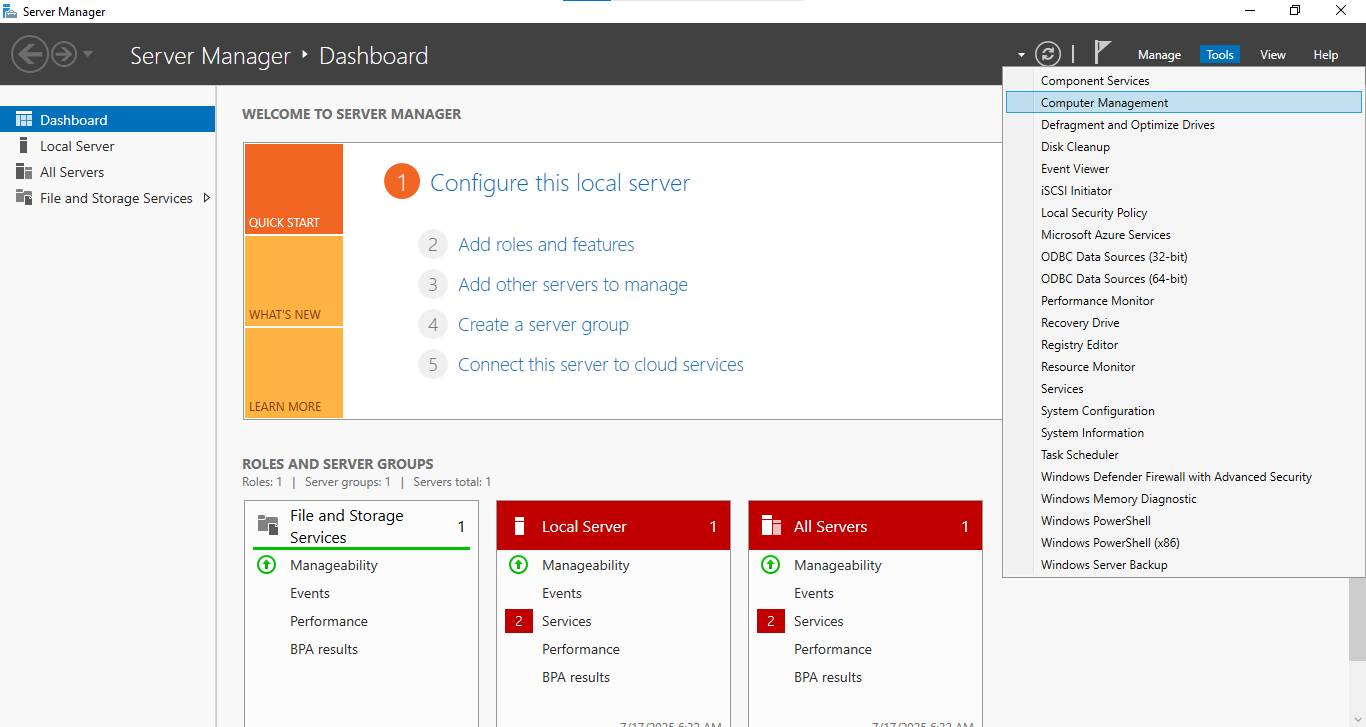Select the WHAT'S NEW tile
Image resolution: width=1366 pixels, height=727 pixels.
293,281
